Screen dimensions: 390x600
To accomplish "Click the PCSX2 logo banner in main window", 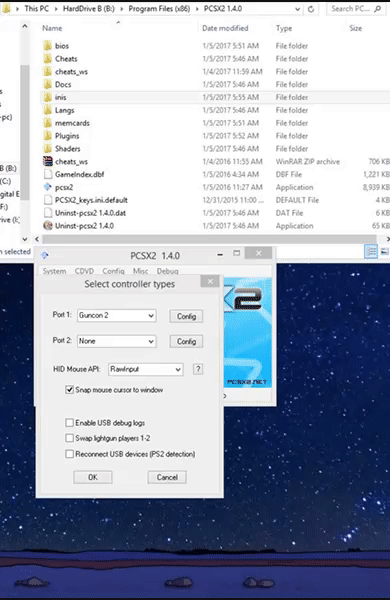I will click(x=248, y=332).
